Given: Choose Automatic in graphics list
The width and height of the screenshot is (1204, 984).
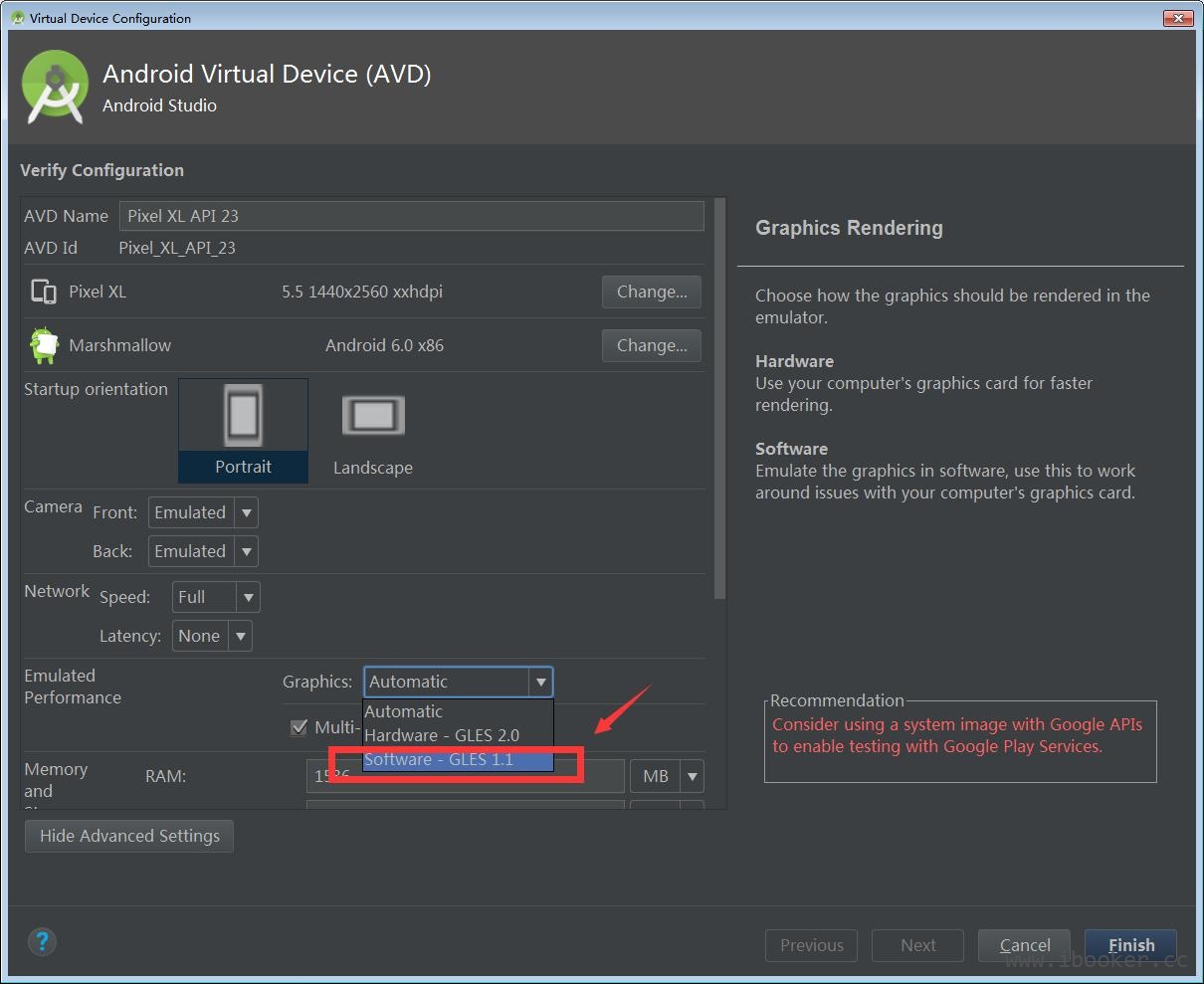Looking at the screenshot, I should pyautogui.click(x=458, y=711).
